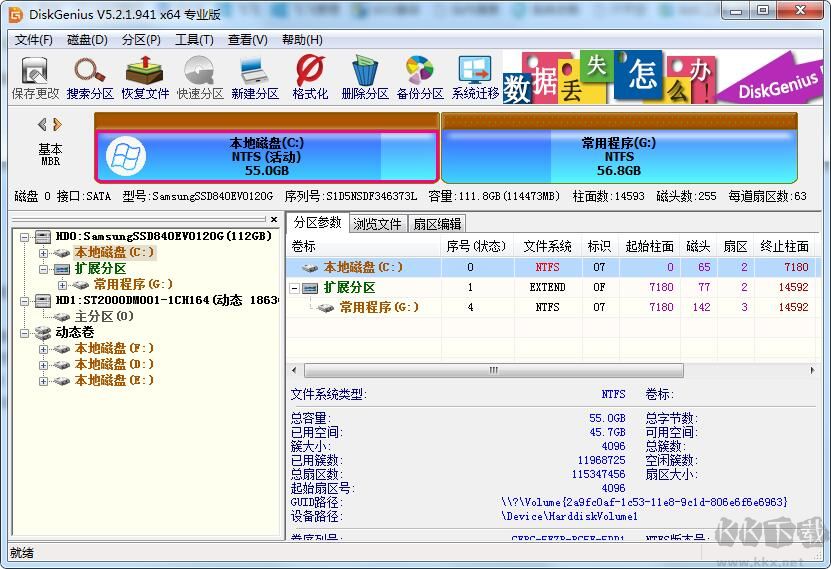Click the HD0 Samsung disk drive icon
Viewport: 831px width, 569px height.
42,236
